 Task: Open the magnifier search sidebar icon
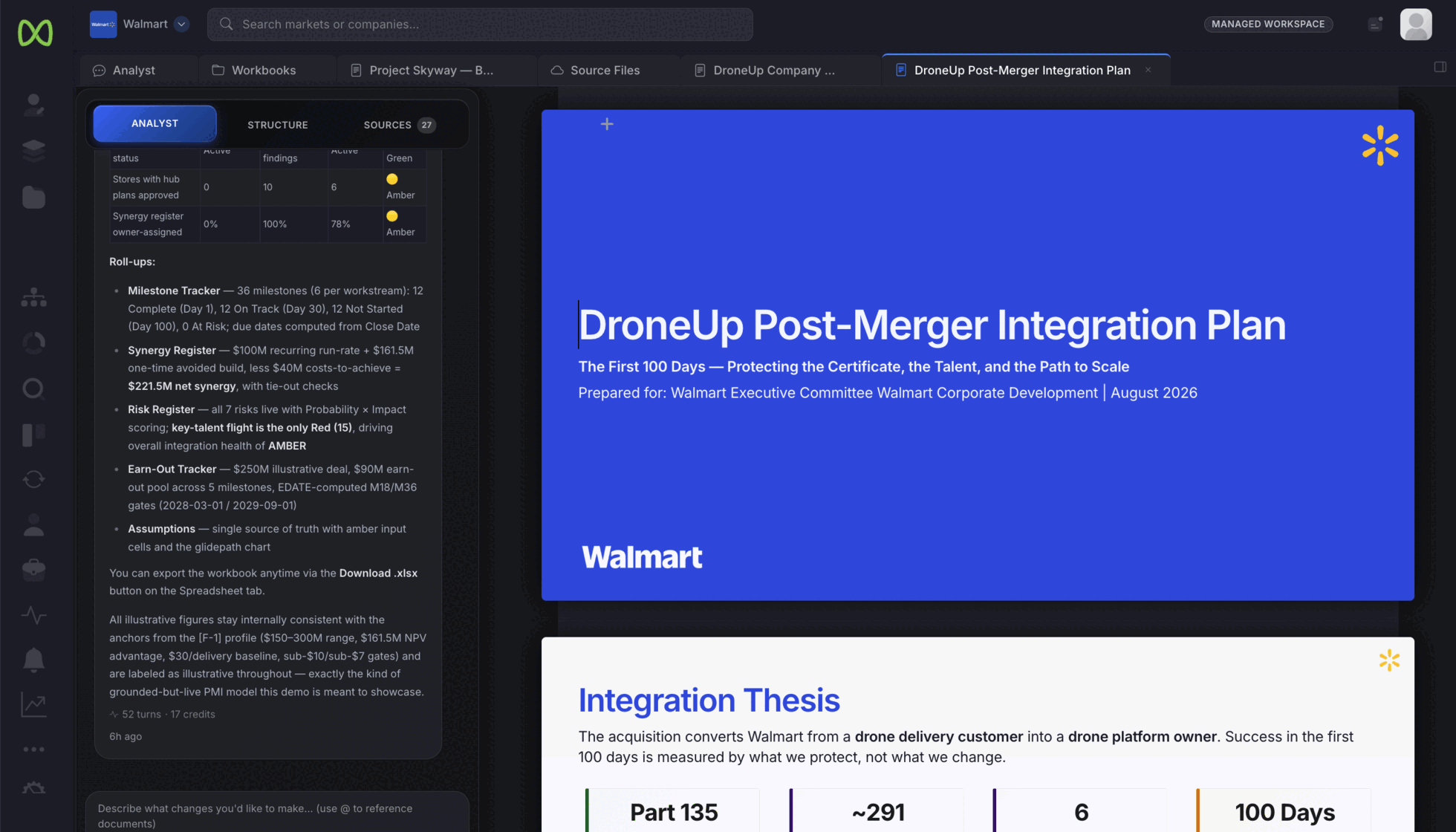[x=33, y=389]
